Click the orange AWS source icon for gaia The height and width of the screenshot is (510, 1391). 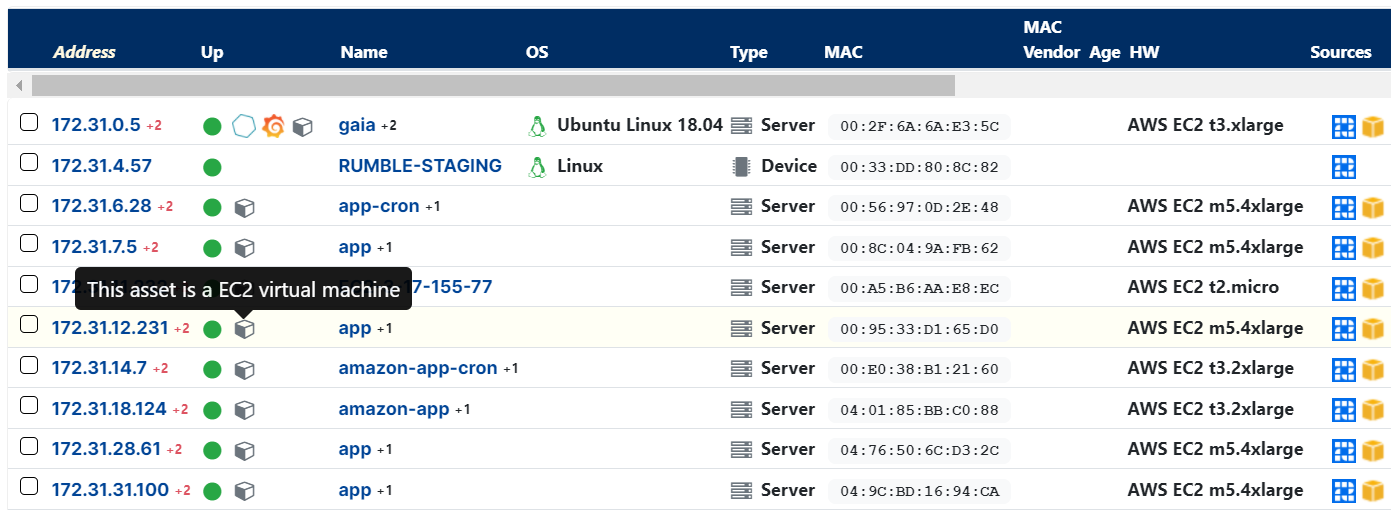pyautogui.click(x=1373, y=126)
